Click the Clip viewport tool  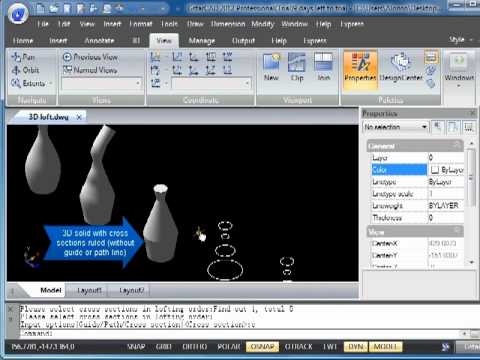(297, 68)
